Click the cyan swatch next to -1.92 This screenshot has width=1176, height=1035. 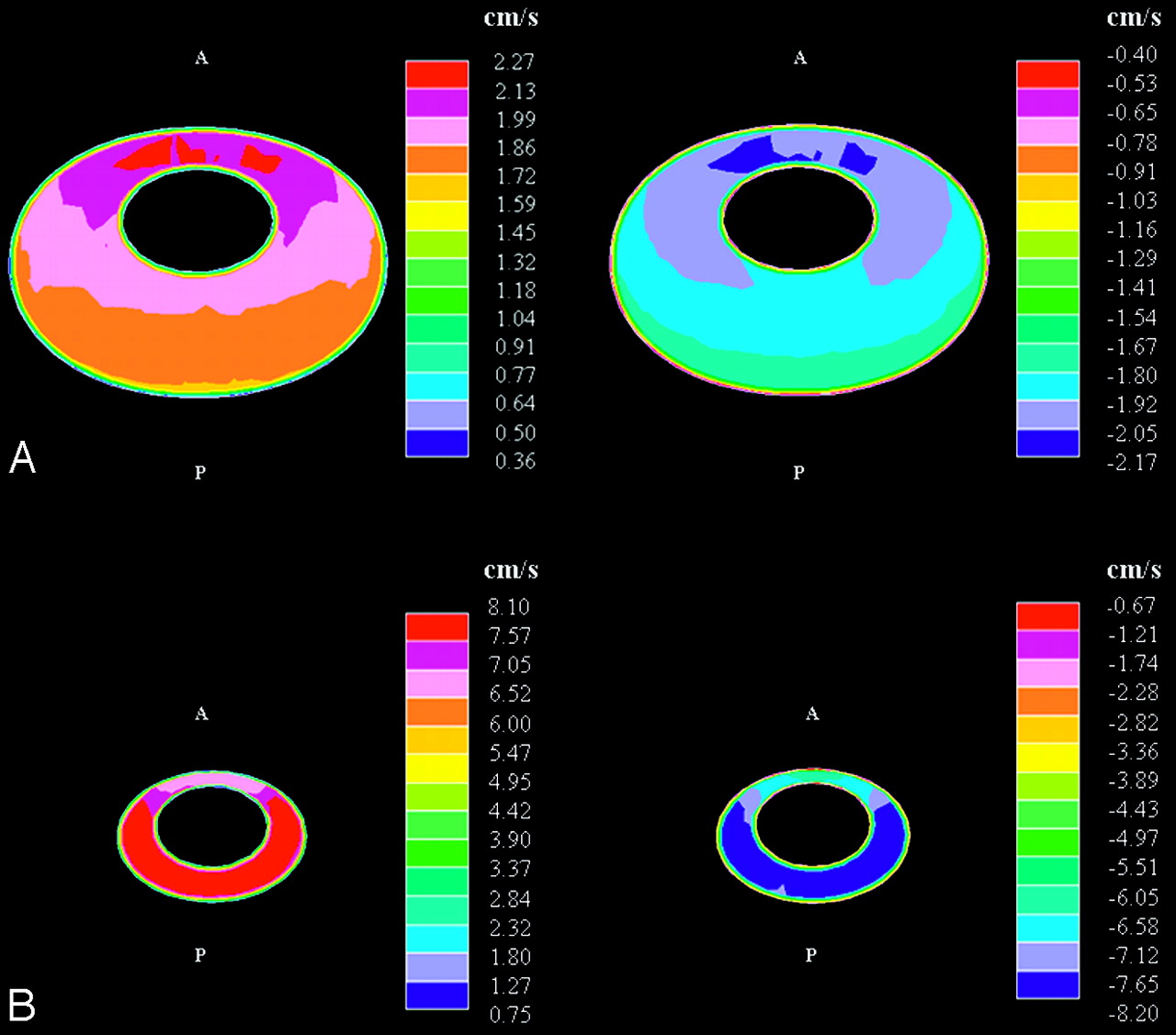(1048, 386)
